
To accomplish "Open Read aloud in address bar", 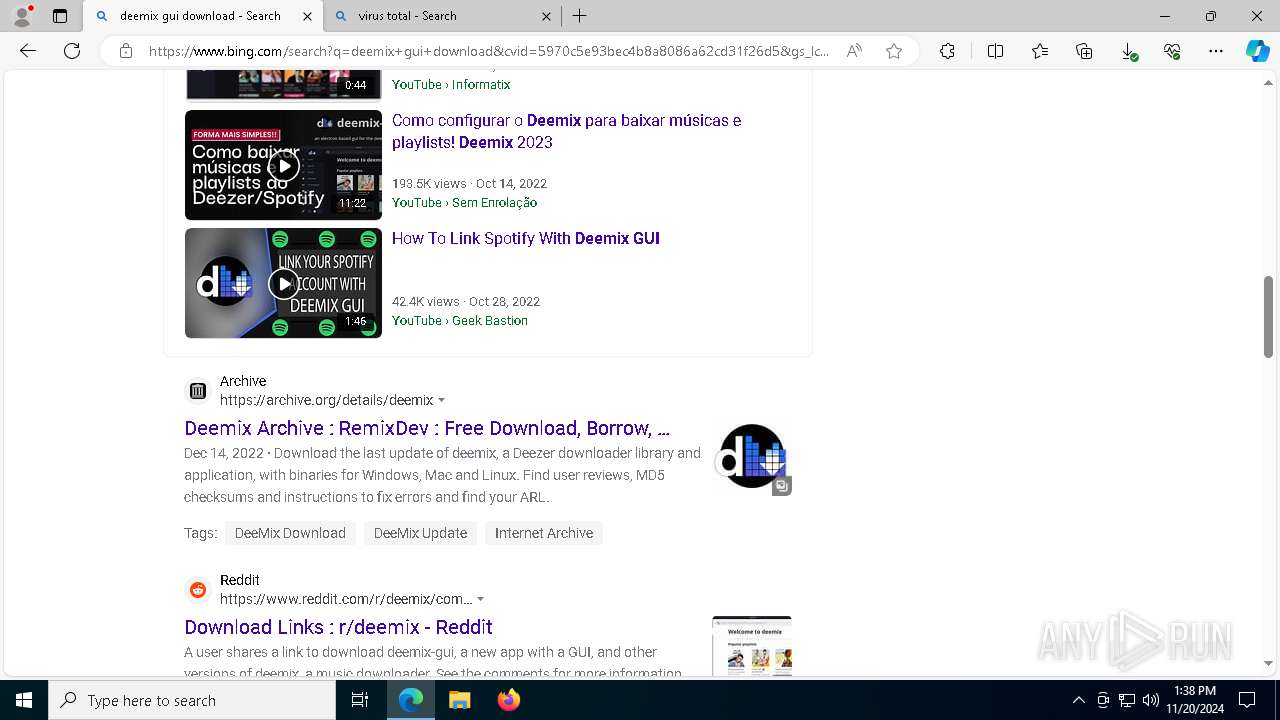I will tap(854, 51).
